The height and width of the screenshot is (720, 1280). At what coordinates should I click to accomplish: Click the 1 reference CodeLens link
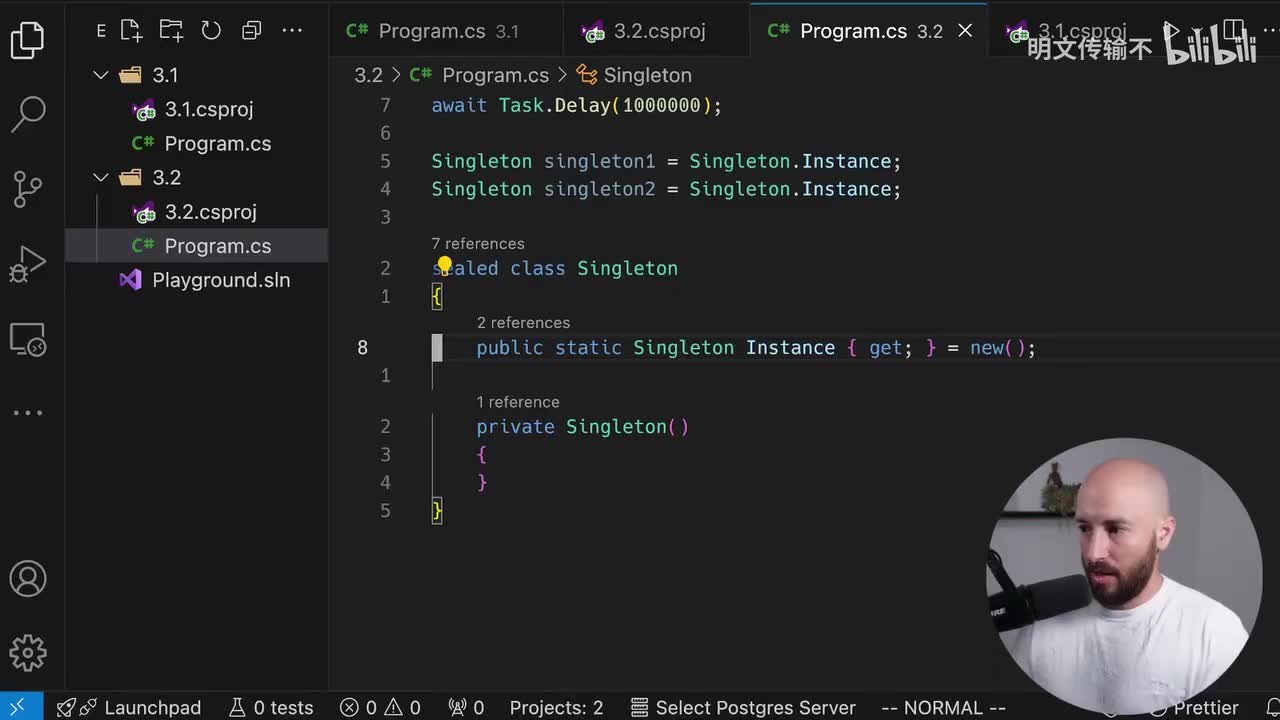click(x=518, y=401)
